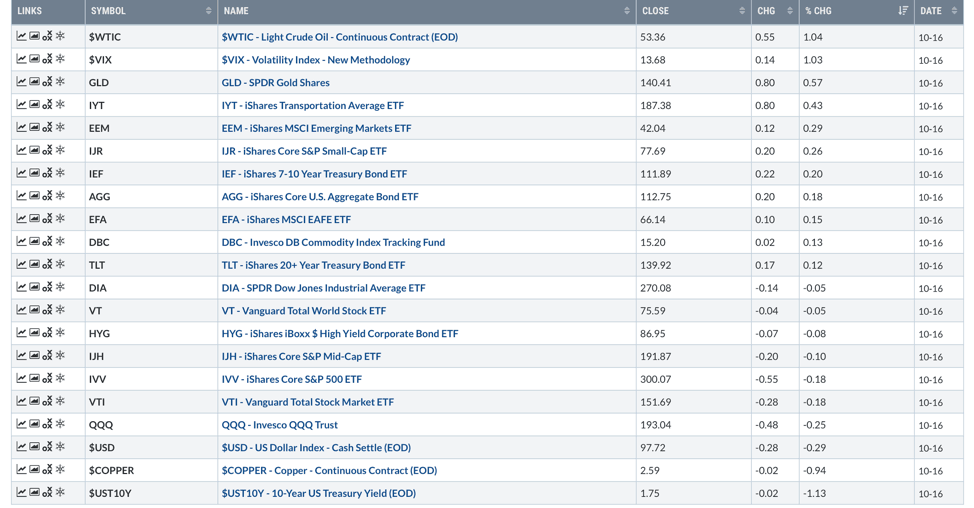Open point & figure icon for $USD row
Image resolution: width=974 pixels, height=508 pixels.
click(x=47, y=447)
